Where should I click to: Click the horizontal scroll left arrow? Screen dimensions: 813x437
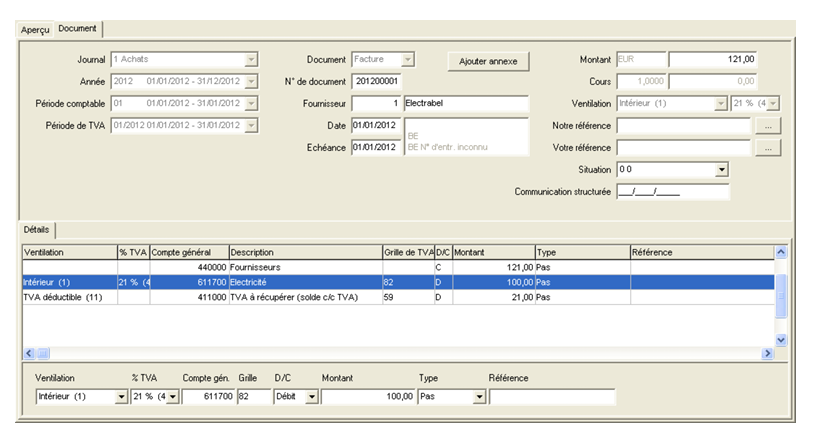(29, 354)
